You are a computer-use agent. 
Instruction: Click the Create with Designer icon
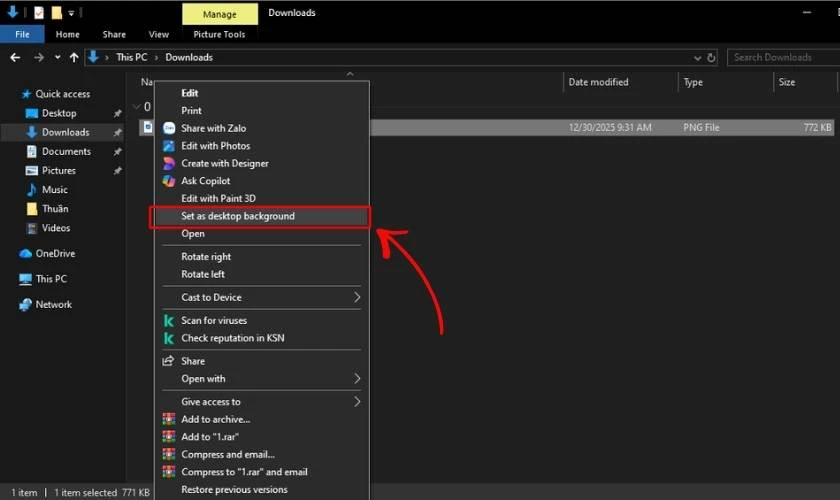(x=169, y=163)
